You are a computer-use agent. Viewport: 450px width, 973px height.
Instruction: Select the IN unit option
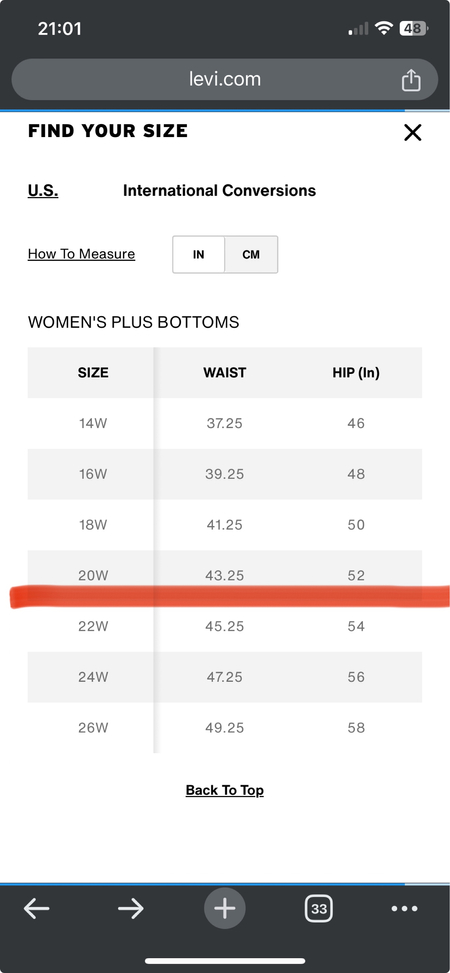point(199,254)
